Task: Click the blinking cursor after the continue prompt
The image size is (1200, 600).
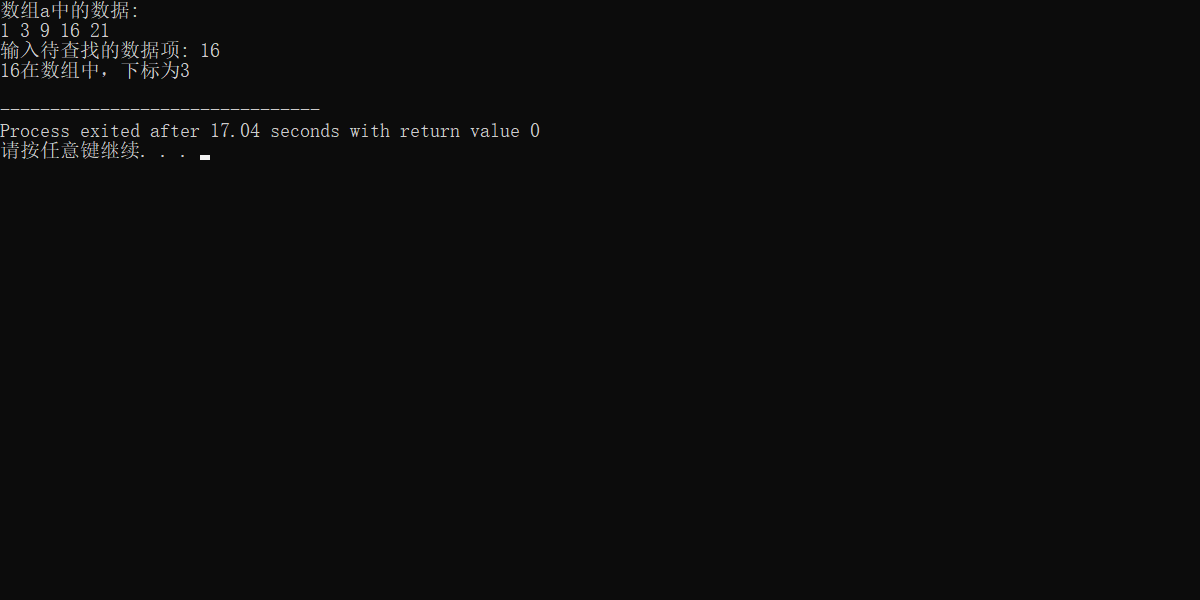Action: [x=205, y=157]
